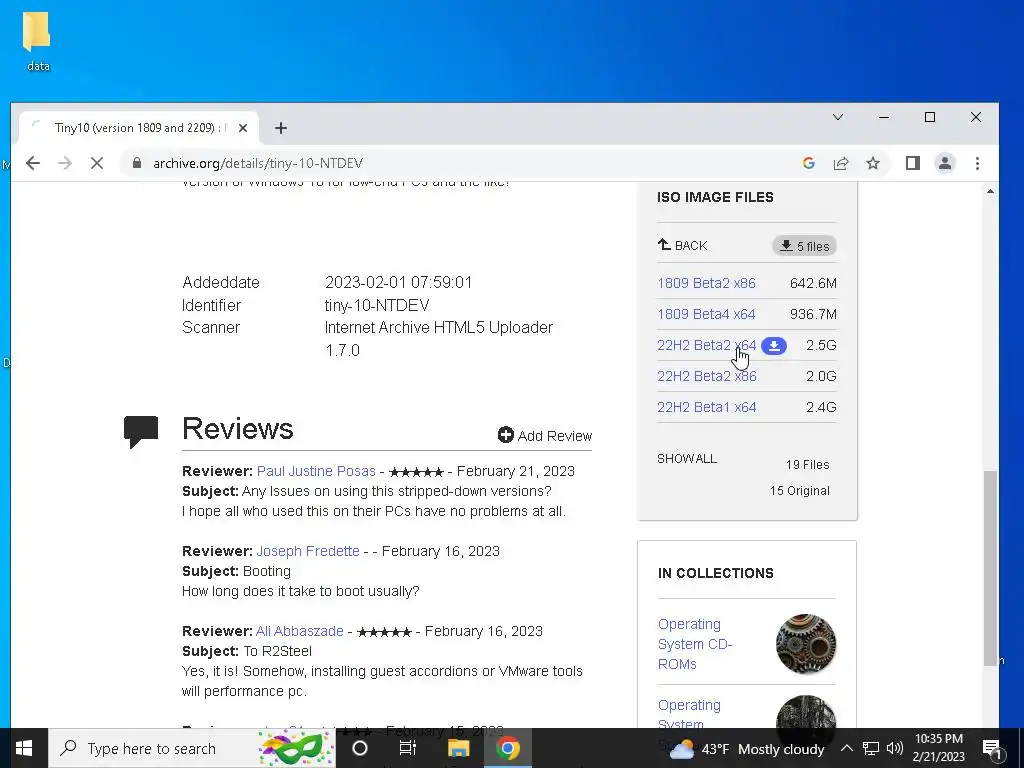Image resolution: width=1024 pixels, height=768 pixels.
Task: Click the volume speaker tray icon
Action: coord(895,748)
